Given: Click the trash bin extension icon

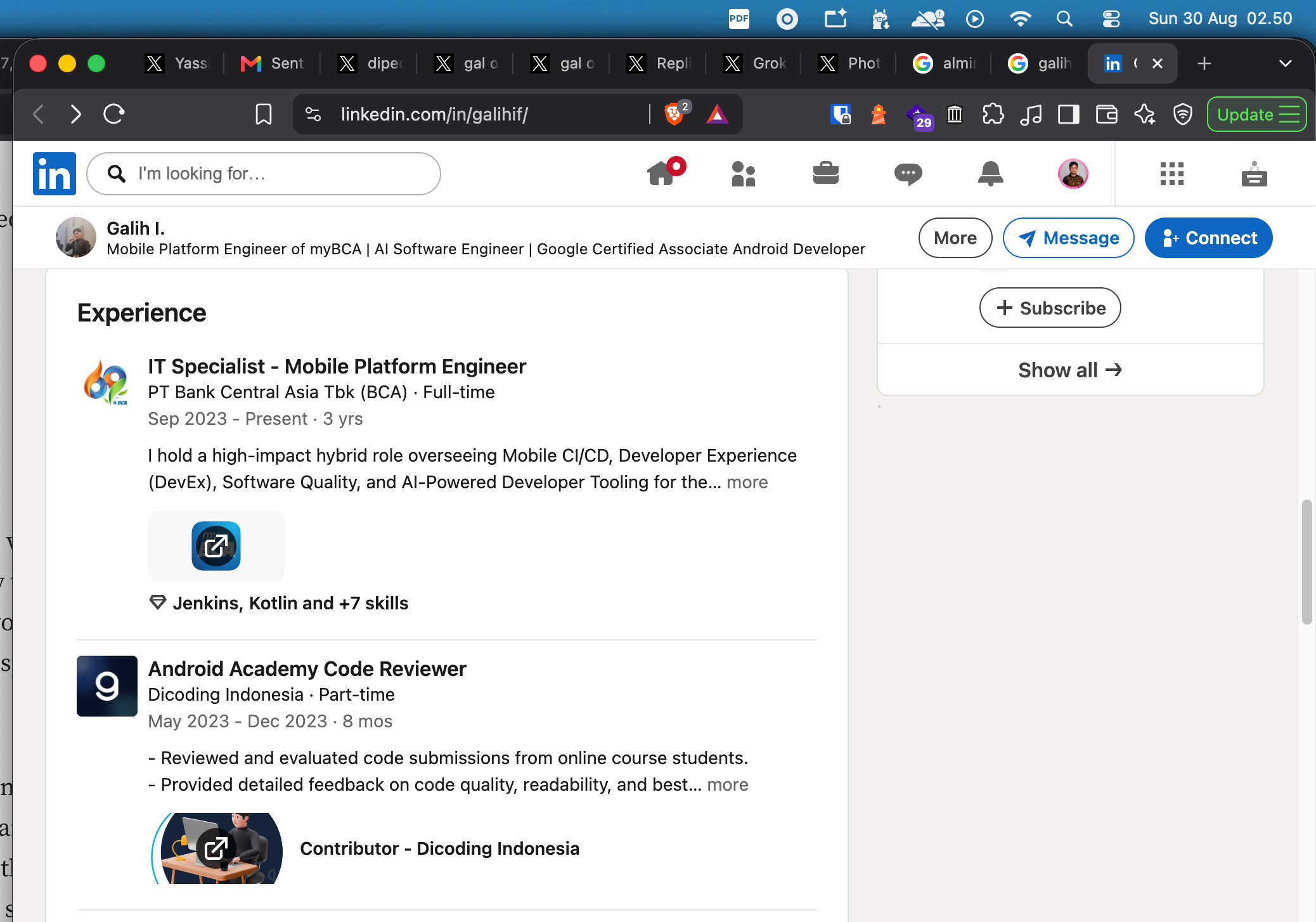Looking at the screenshot, I should tap(955, 114).
